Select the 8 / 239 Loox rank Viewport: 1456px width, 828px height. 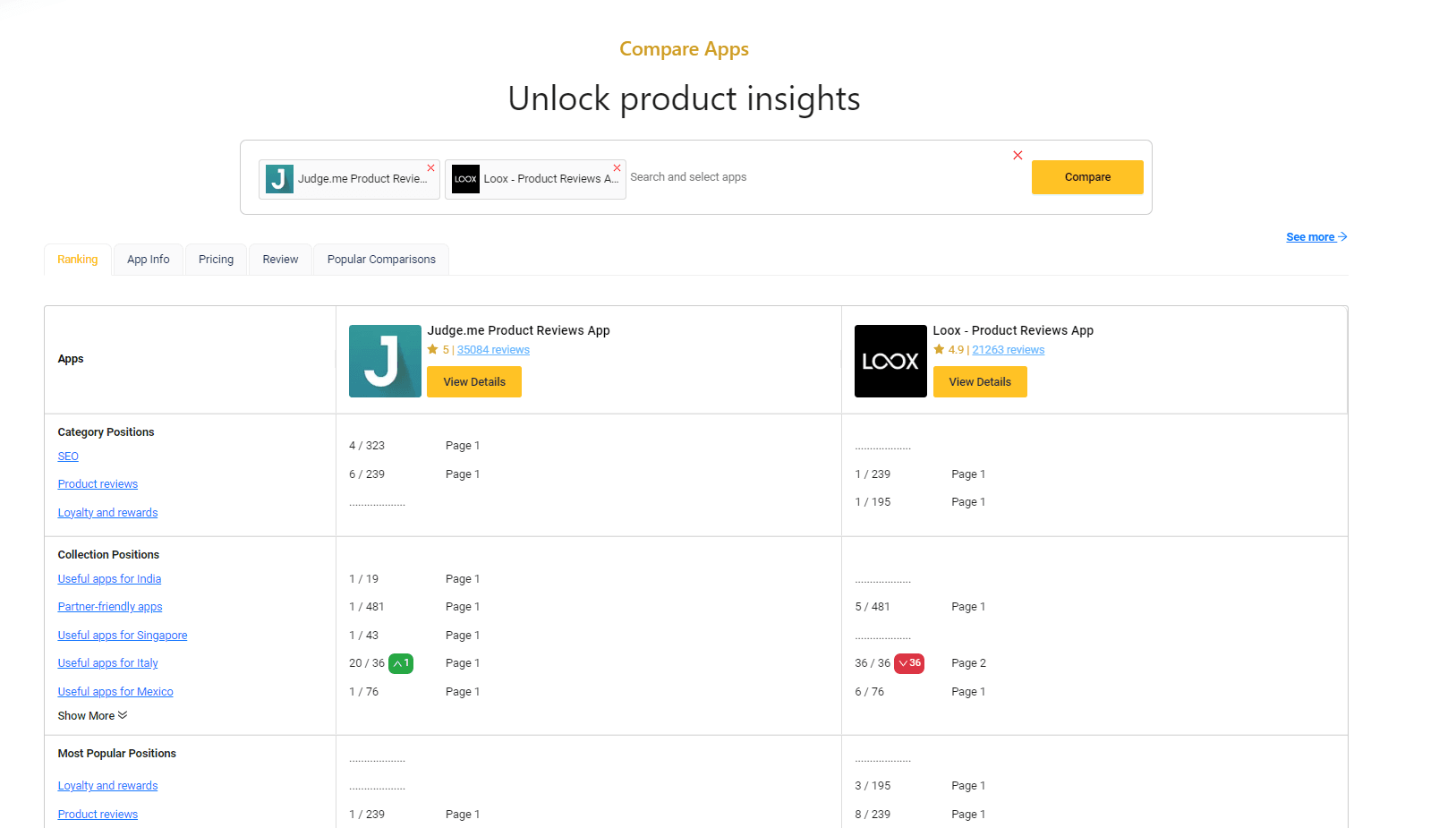pyautogui.click(x=873, y=815)
